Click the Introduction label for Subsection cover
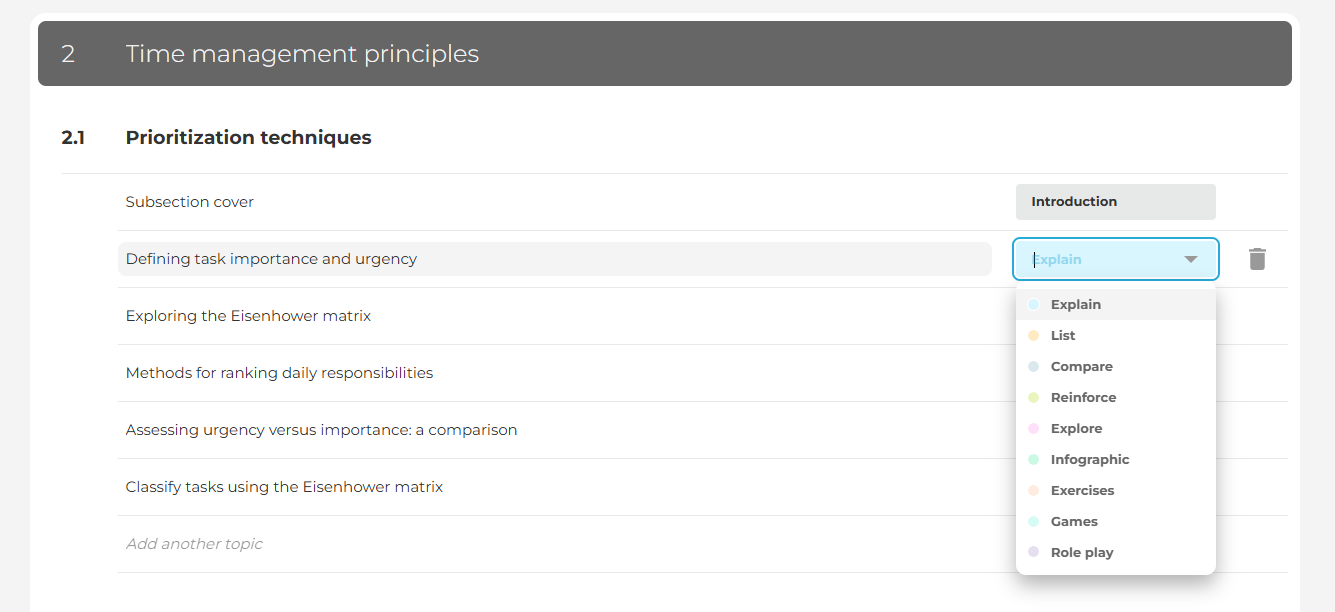 coord(1115,202)
